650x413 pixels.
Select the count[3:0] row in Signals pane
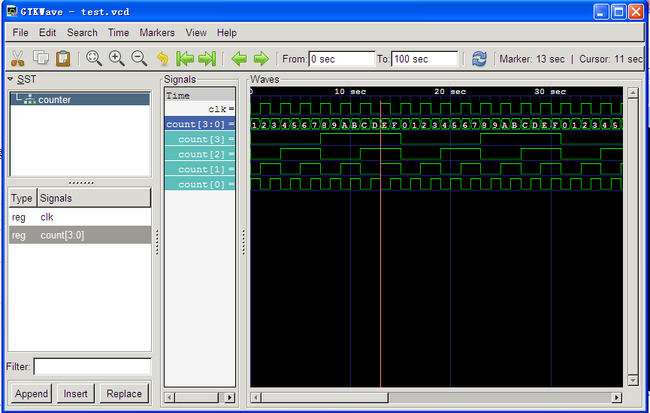pos(200,124)
